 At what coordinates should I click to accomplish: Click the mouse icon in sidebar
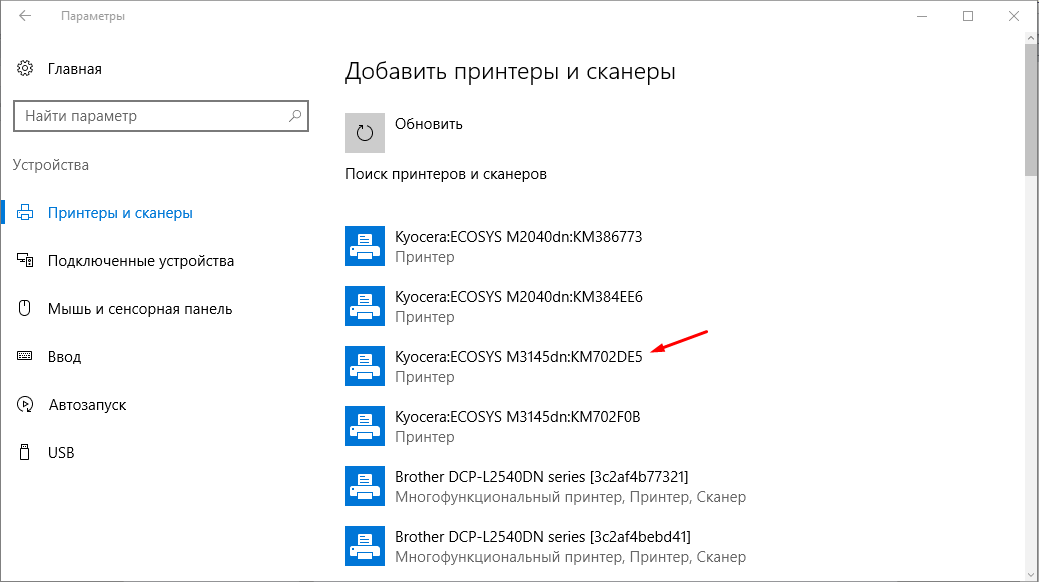[25, 308]
